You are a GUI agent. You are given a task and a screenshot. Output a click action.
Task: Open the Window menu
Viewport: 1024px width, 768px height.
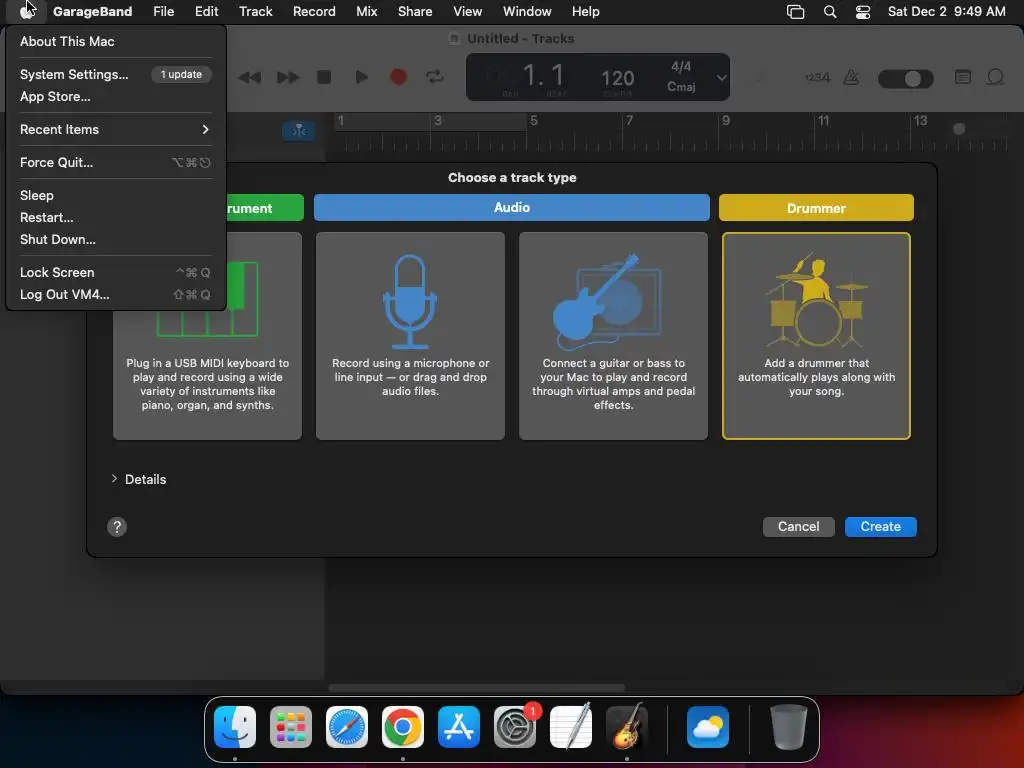[527, 11]
